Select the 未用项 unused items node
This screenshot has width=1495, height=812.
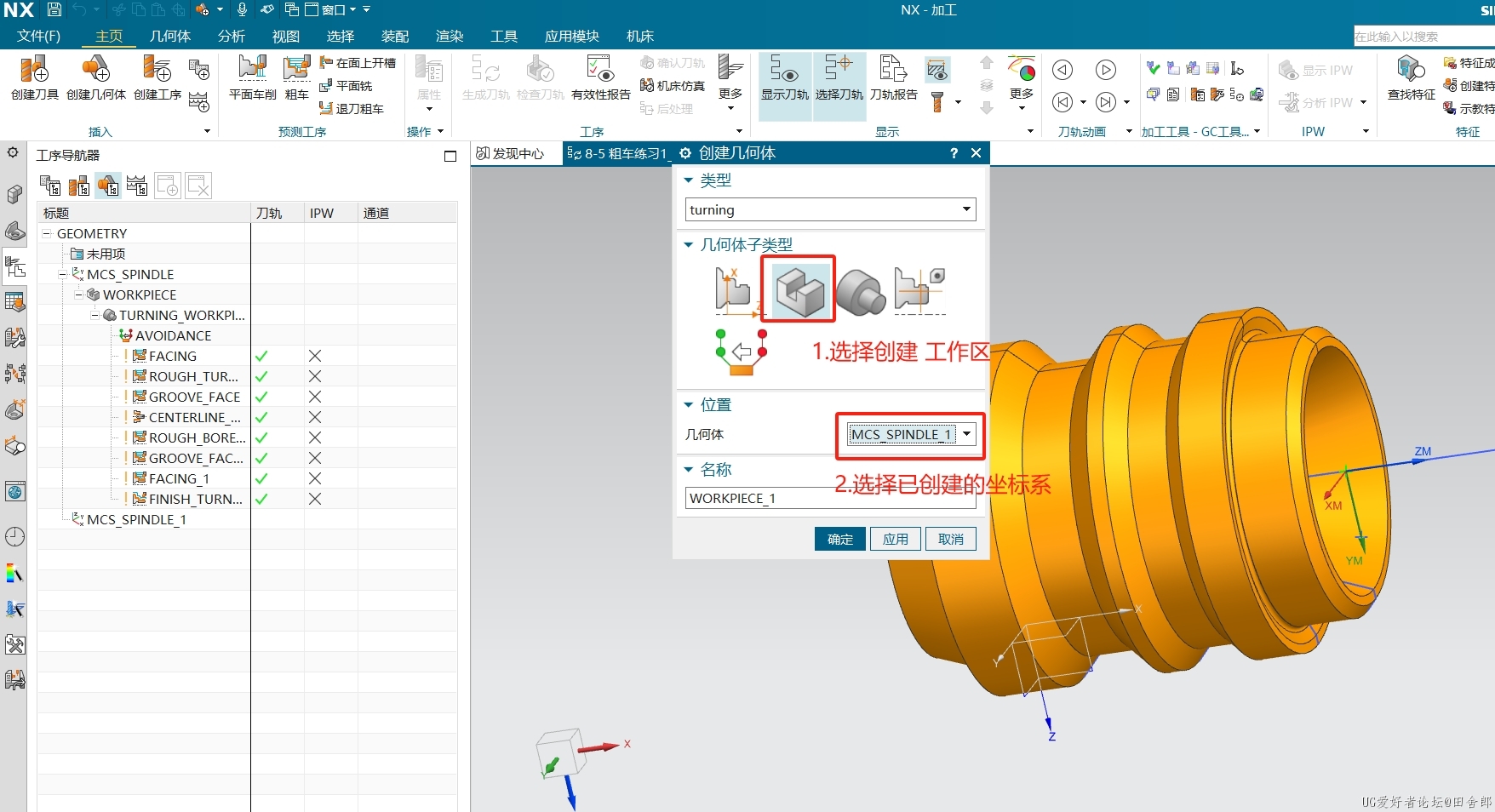[x=106, y=254]
